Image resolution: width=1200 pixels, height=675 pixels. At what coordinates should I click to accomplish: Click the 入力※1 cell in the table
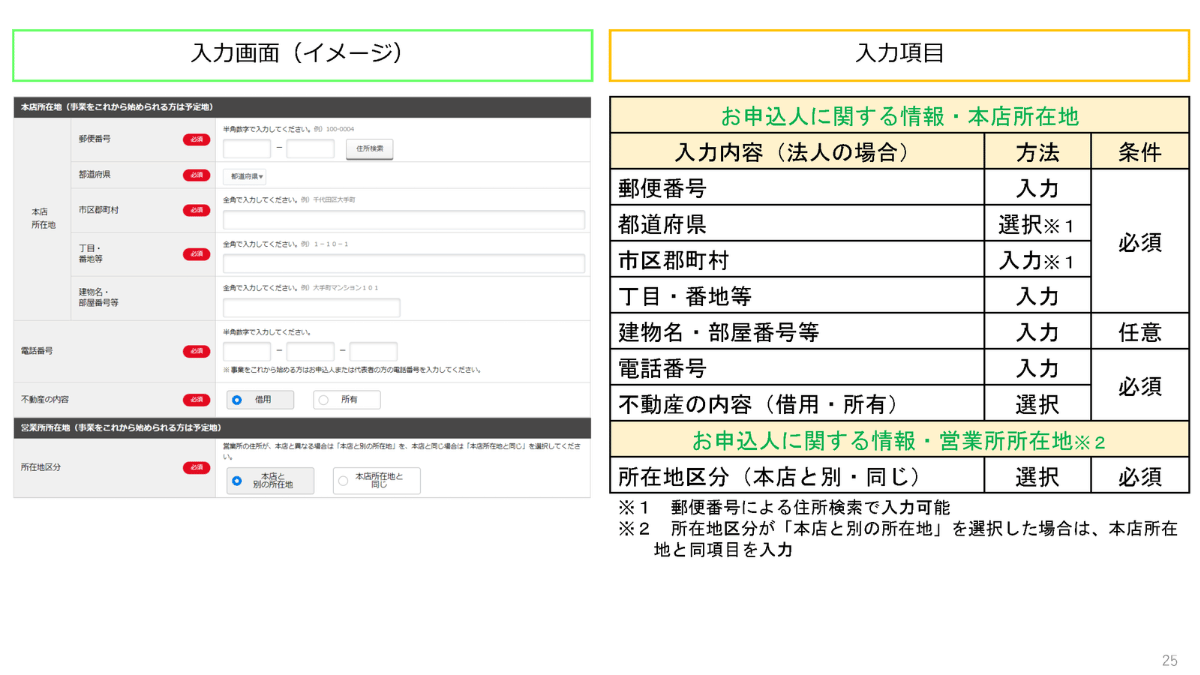point(1037,260)
